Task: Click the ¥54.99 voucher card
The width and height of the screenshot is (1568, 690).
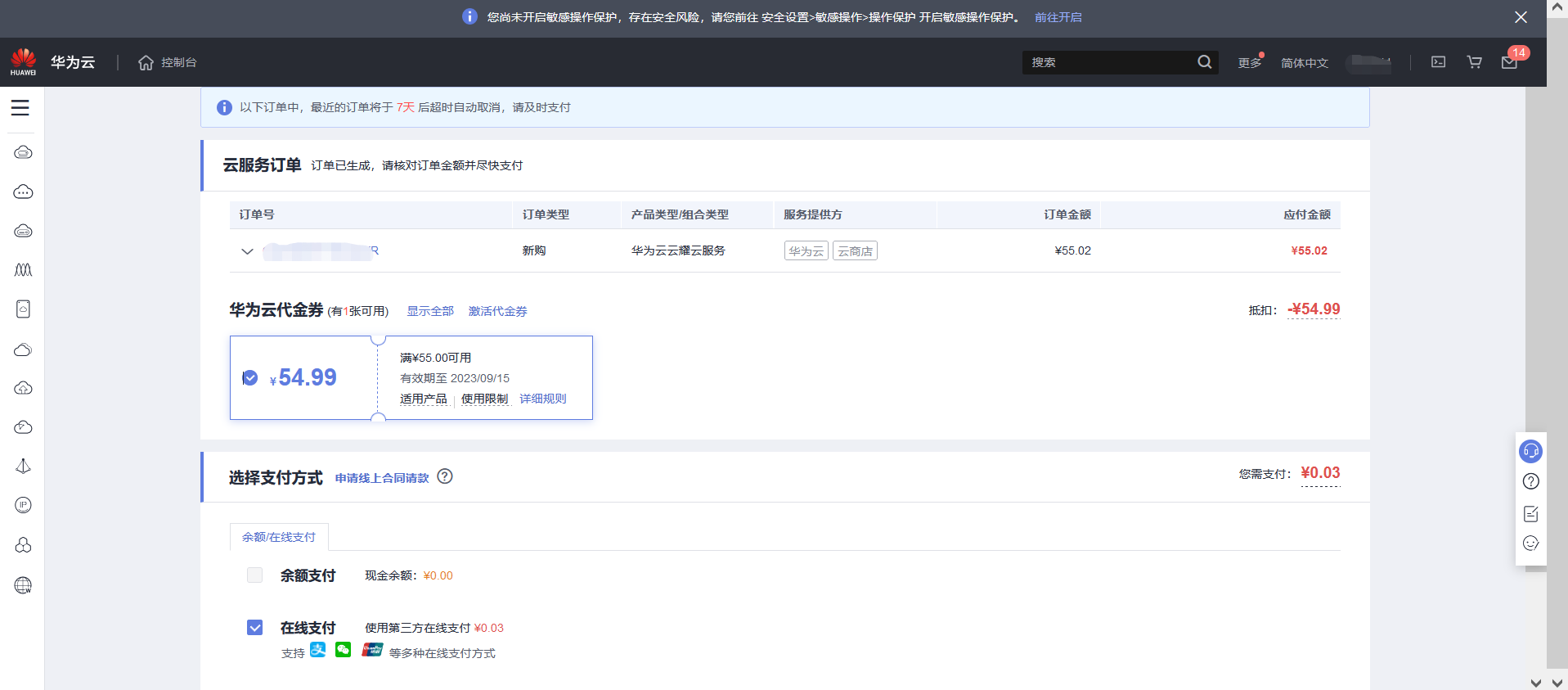Action: pos(411,377)
